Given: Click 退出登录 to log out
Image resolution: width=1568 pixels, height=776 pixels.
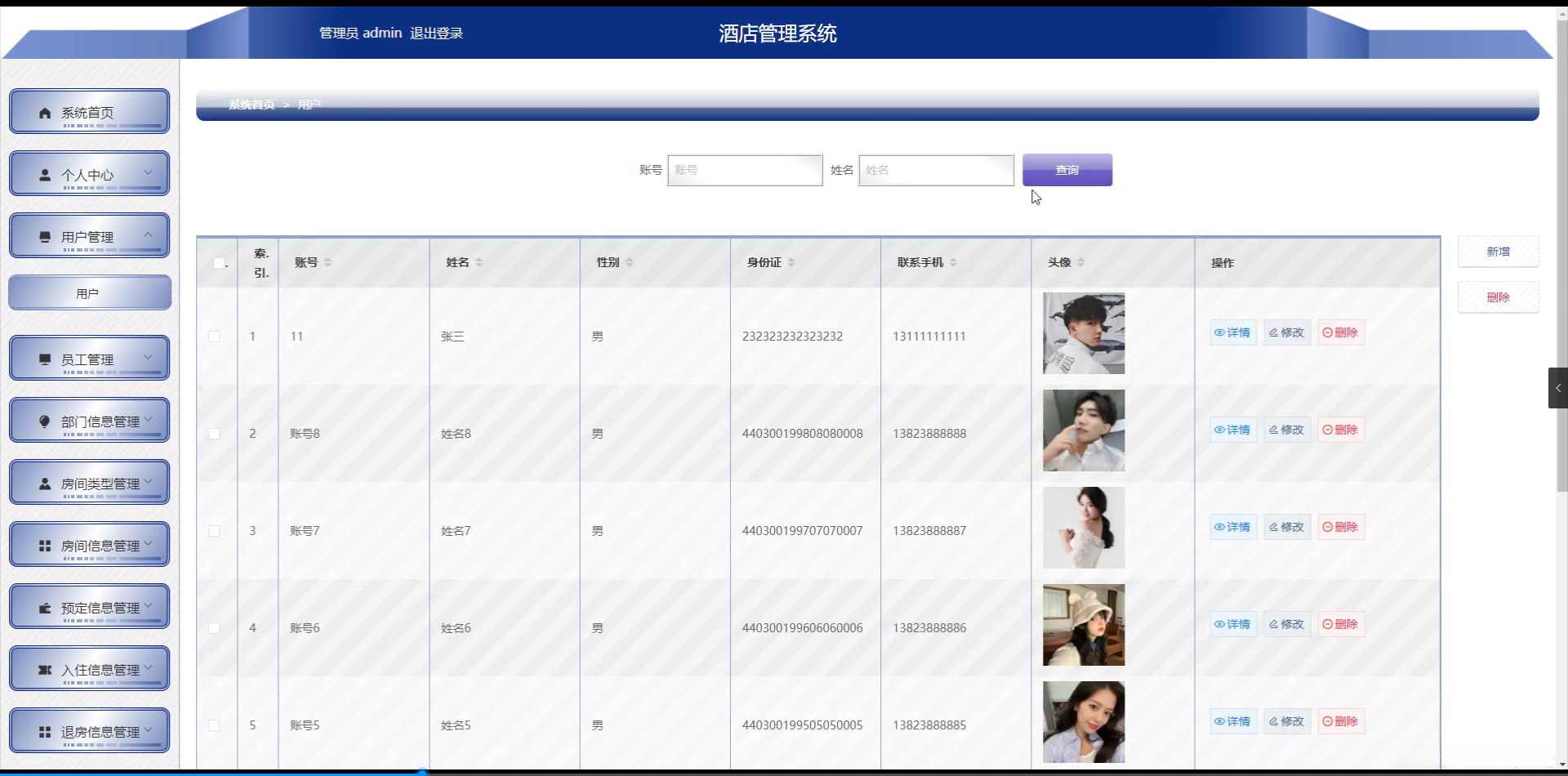Looking at the screenshot, I should click(436, 33).
